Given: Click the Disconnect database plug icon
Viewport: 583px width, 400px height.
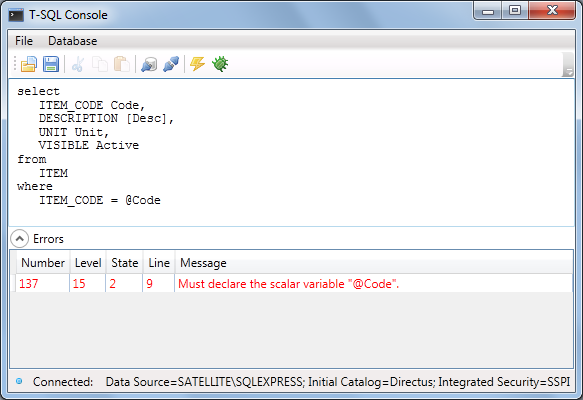Looking at the screenshot, I should point(171,64).
